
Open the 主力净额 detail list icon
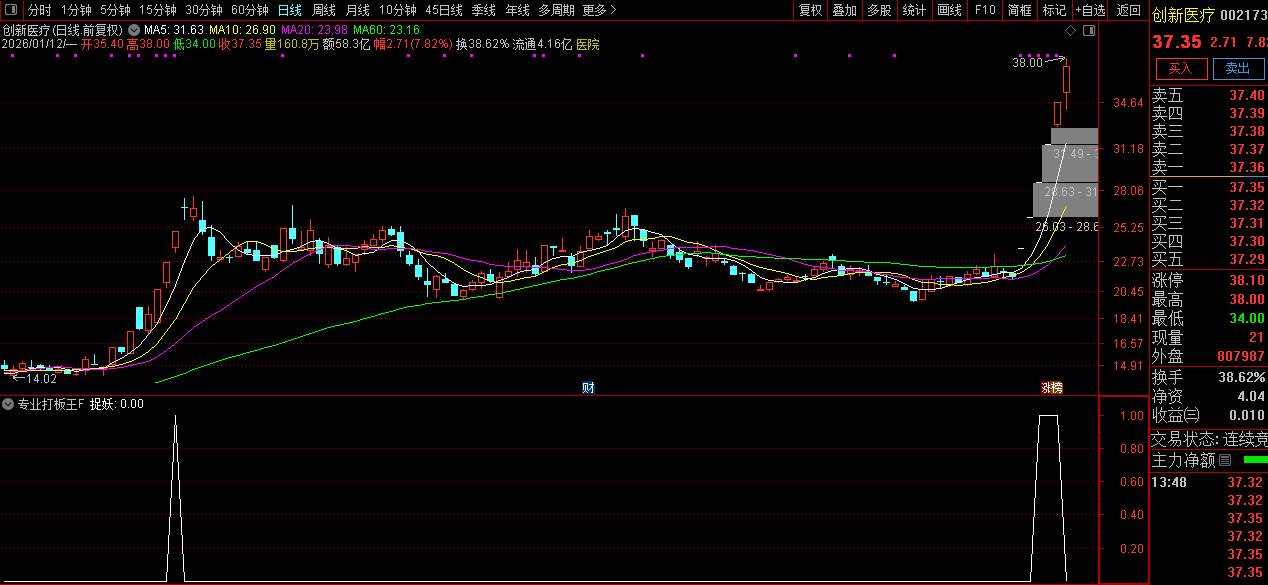pyautogui.click(x=1225, y=461)
